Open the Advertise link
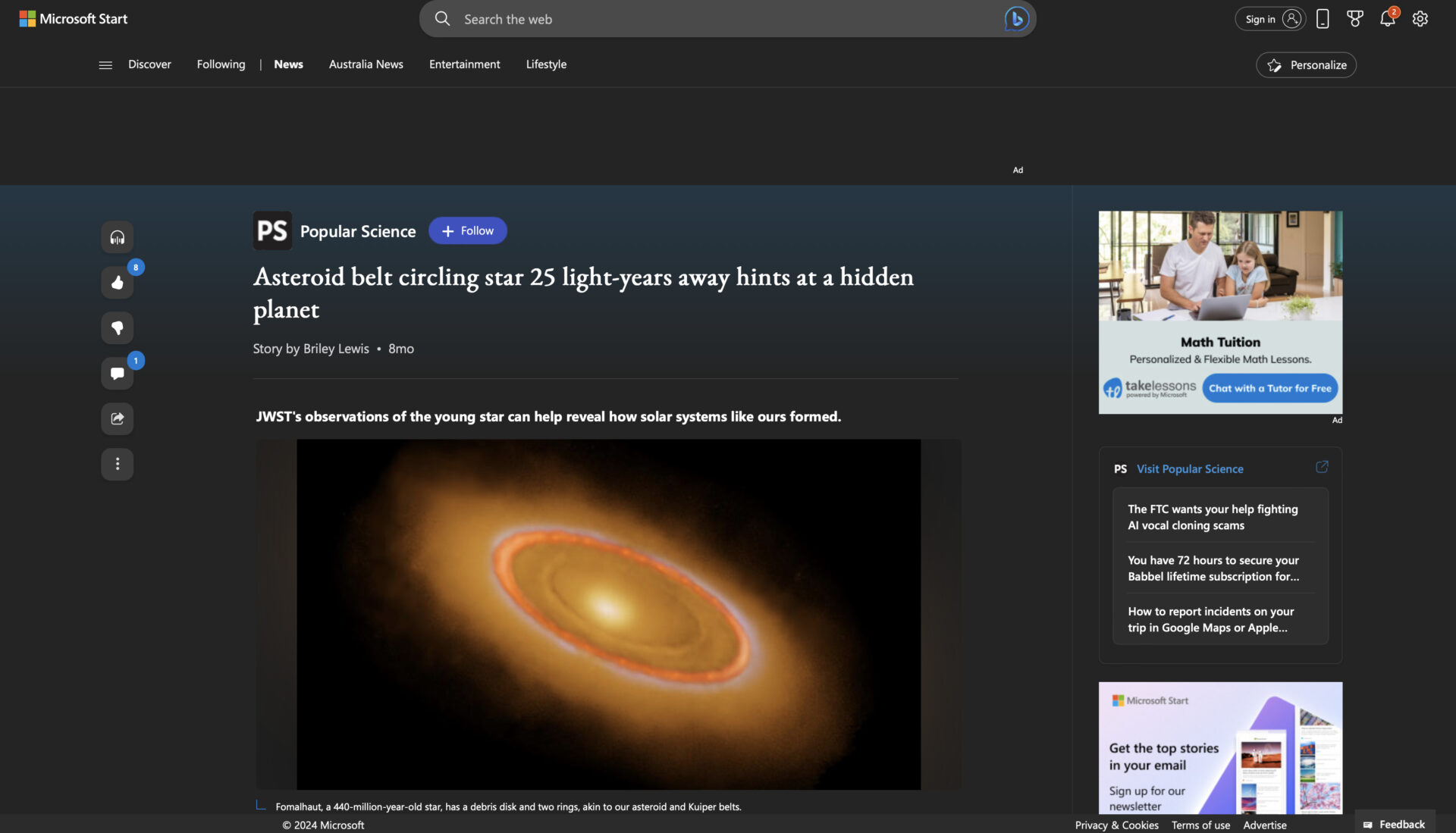1456x833 pixels. (1265, 825)
